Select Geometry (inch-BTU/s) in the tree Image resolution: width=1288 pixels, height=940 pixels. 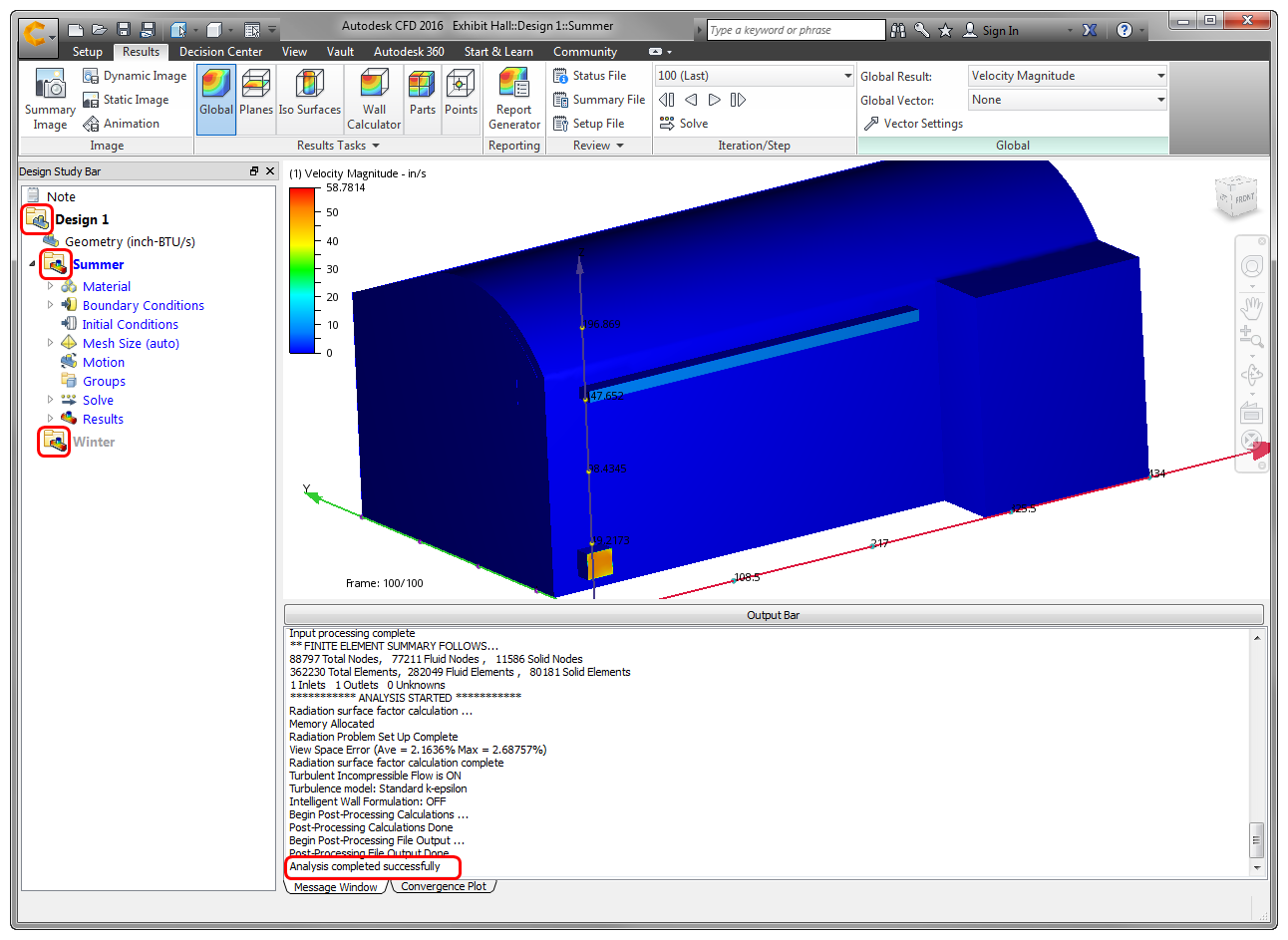[130, 241]
